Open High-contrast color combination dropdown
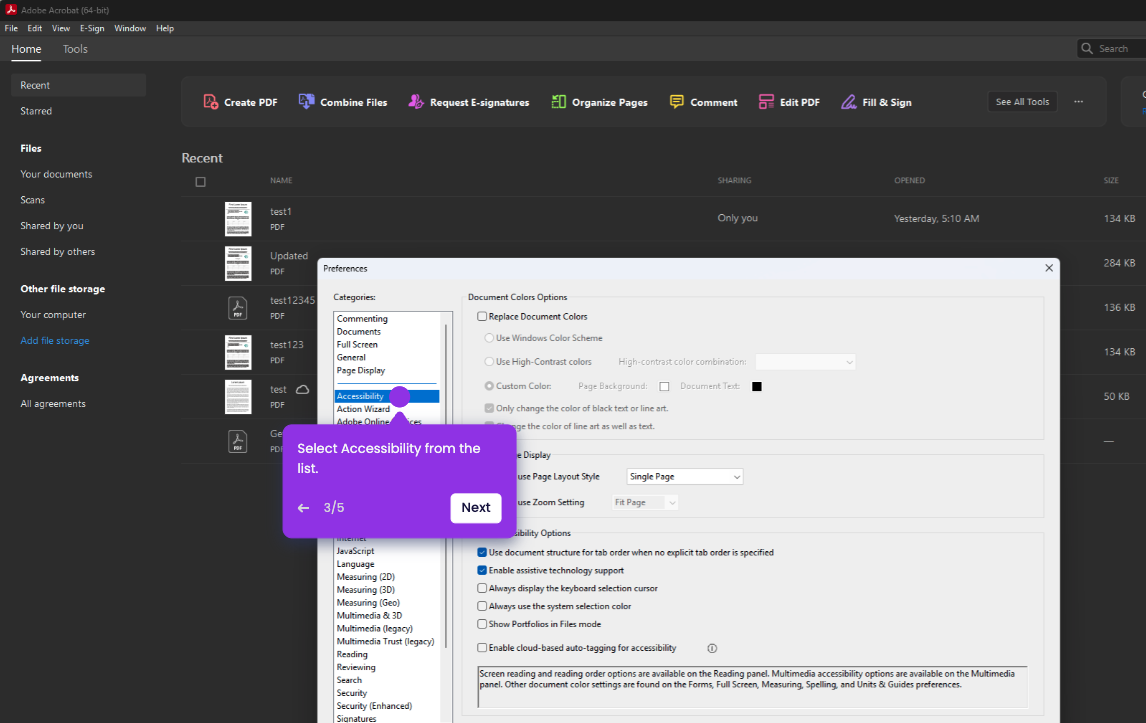Image resolution: width=1146 pixels, height=723 pixels. point(805,362)
